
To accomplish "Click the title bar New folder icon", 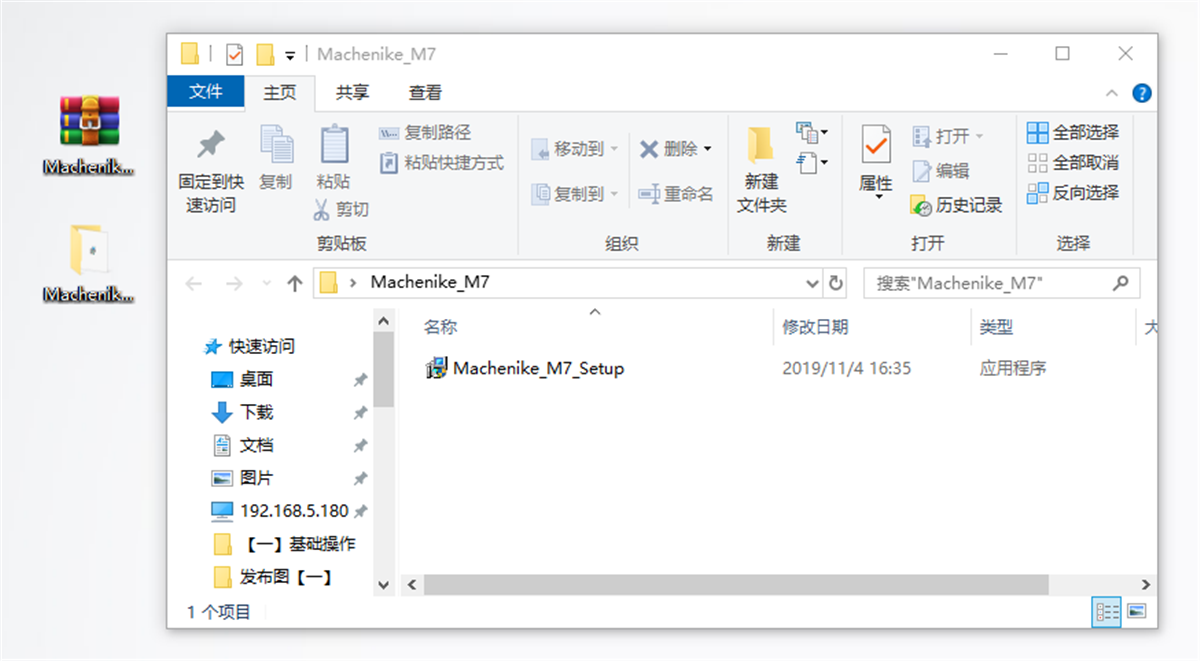I will point(265,54).
